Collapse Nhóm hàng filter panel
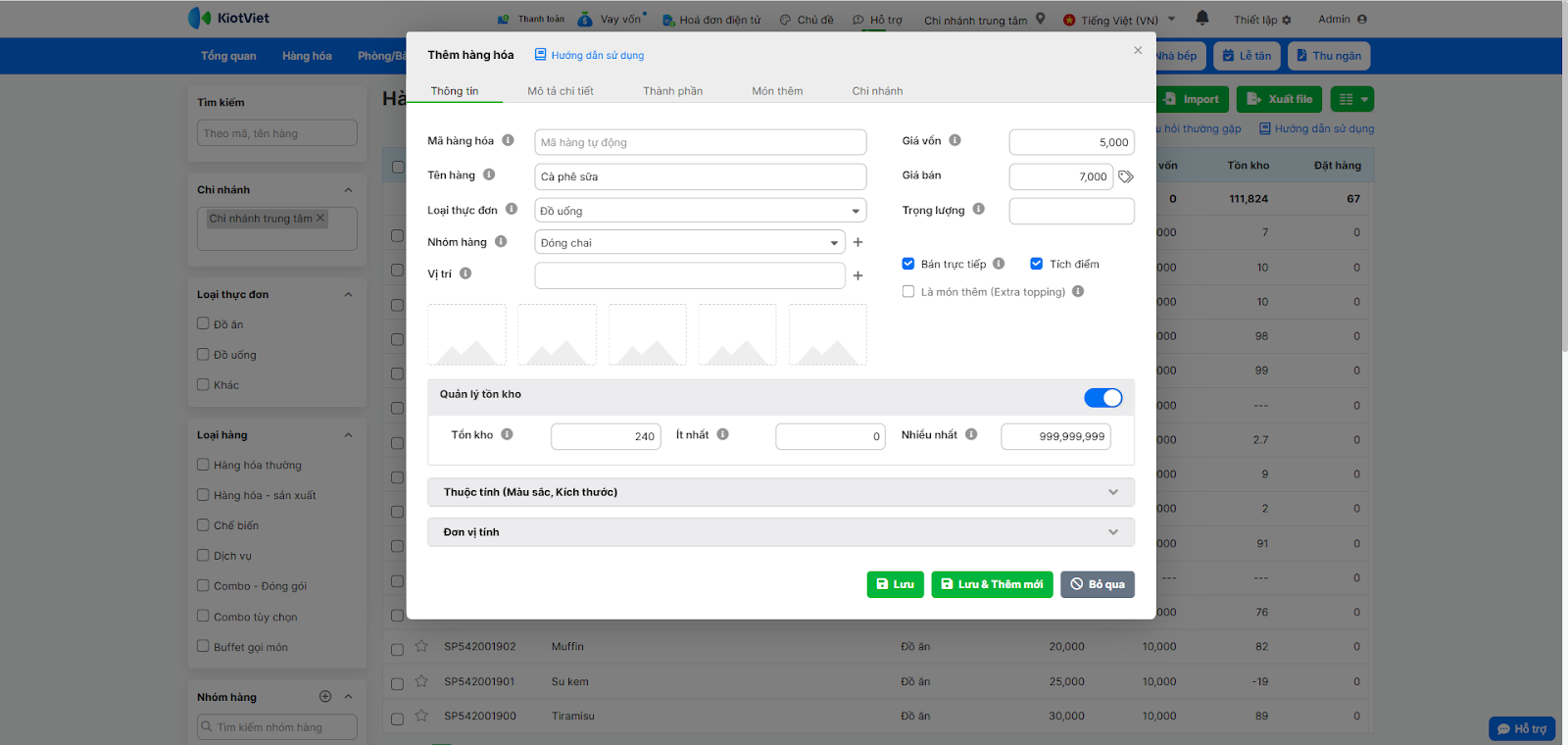This screenshot has width=1568, height=745. [x=348, y=697]
